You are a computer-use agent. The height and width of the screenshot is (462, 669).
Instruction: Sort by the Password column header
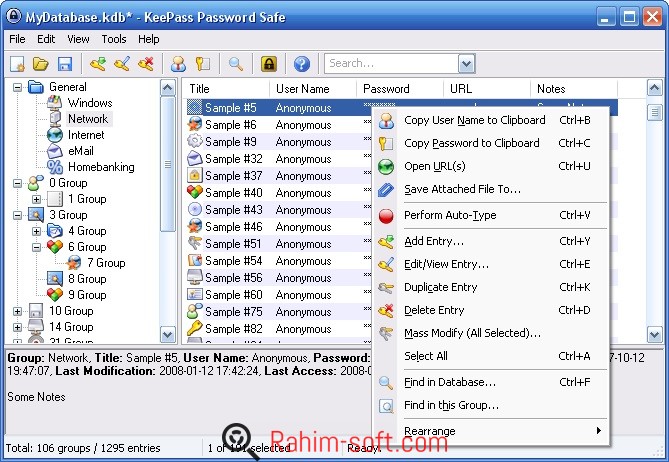400,89
